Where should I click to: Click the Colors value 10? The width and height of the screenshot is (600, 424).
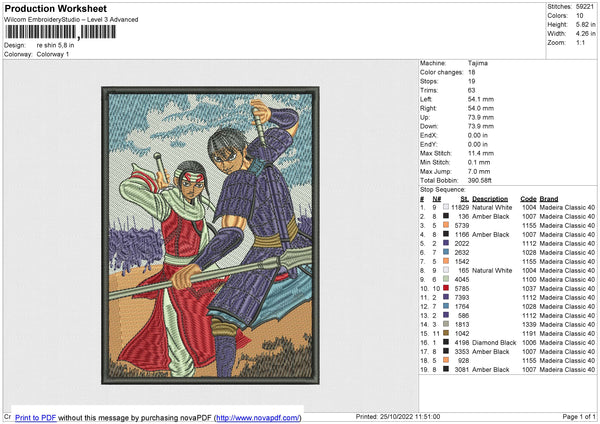click(x=580, y=16)
